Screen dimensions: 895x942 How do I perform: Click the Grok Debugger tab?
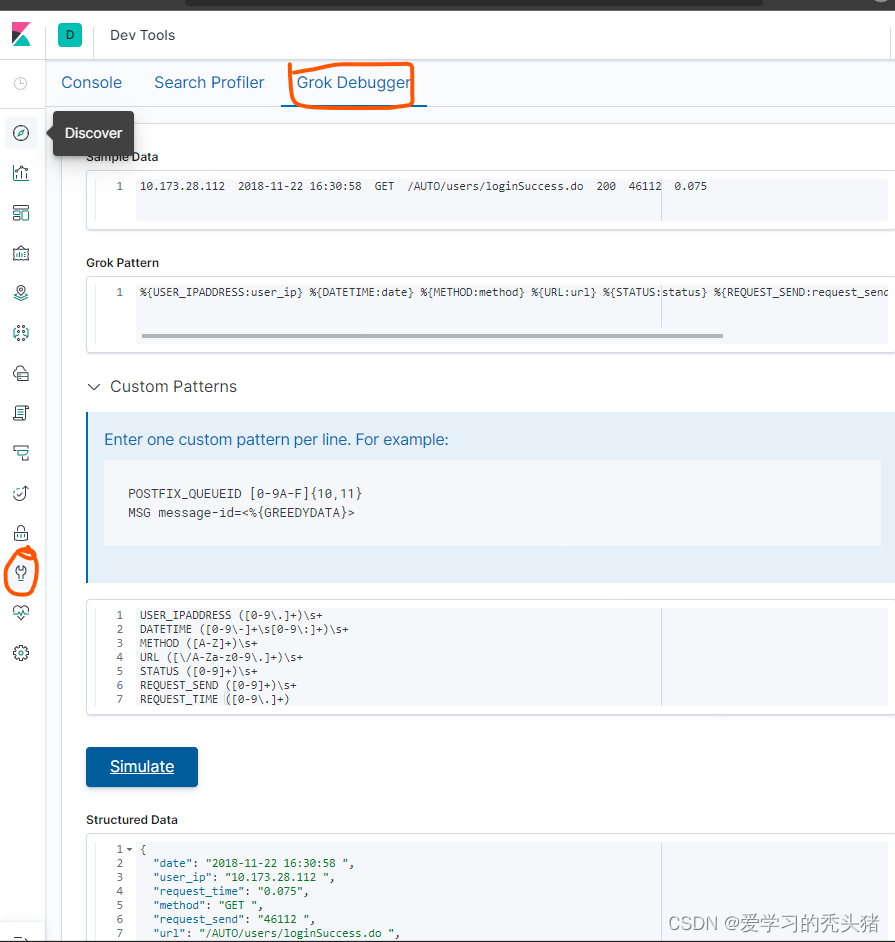click(x=351, y=82)
